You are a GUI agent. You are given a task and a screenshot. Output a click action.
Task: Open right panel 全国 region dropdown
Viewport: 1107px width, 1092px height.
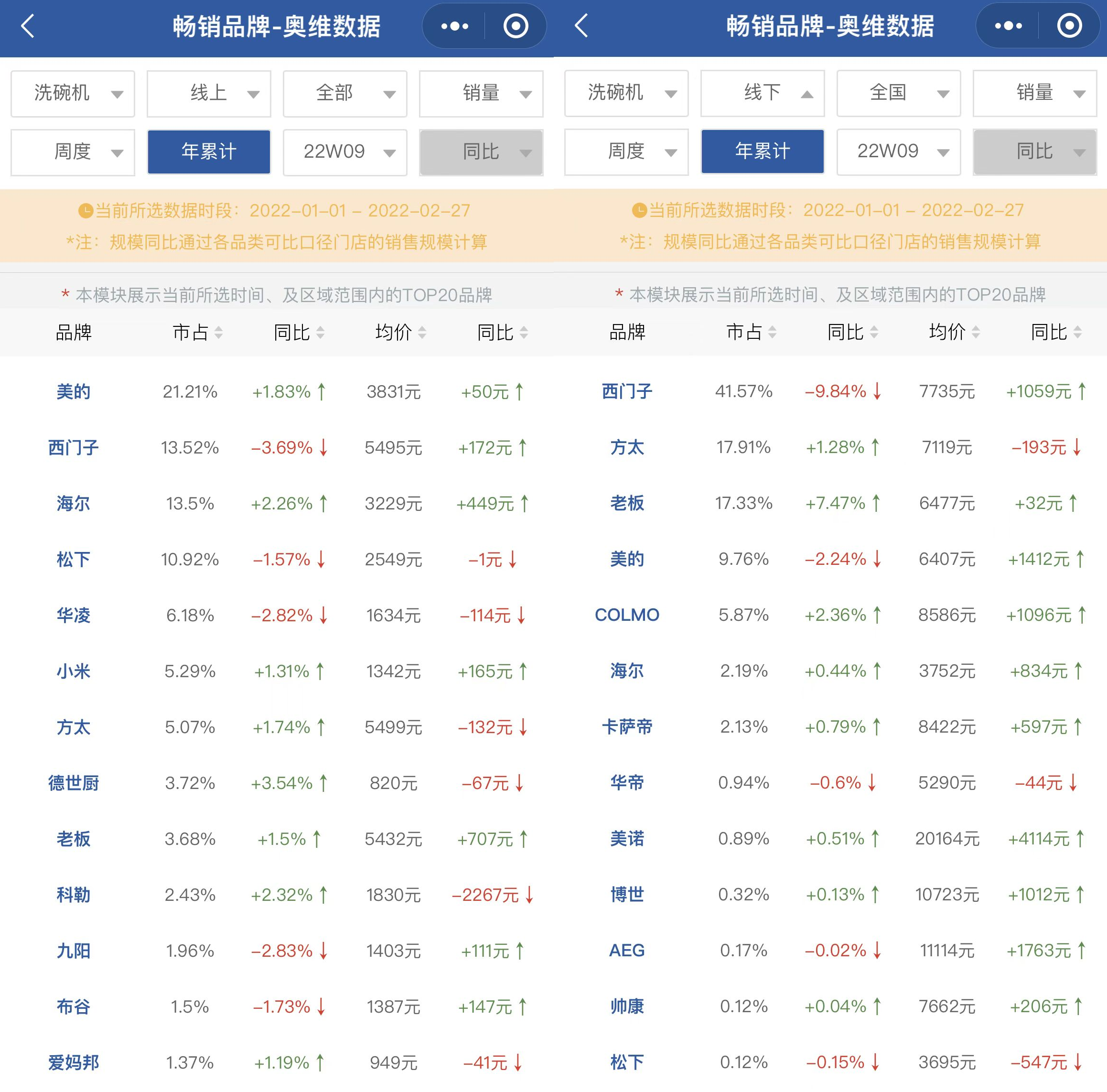[898, 93]
